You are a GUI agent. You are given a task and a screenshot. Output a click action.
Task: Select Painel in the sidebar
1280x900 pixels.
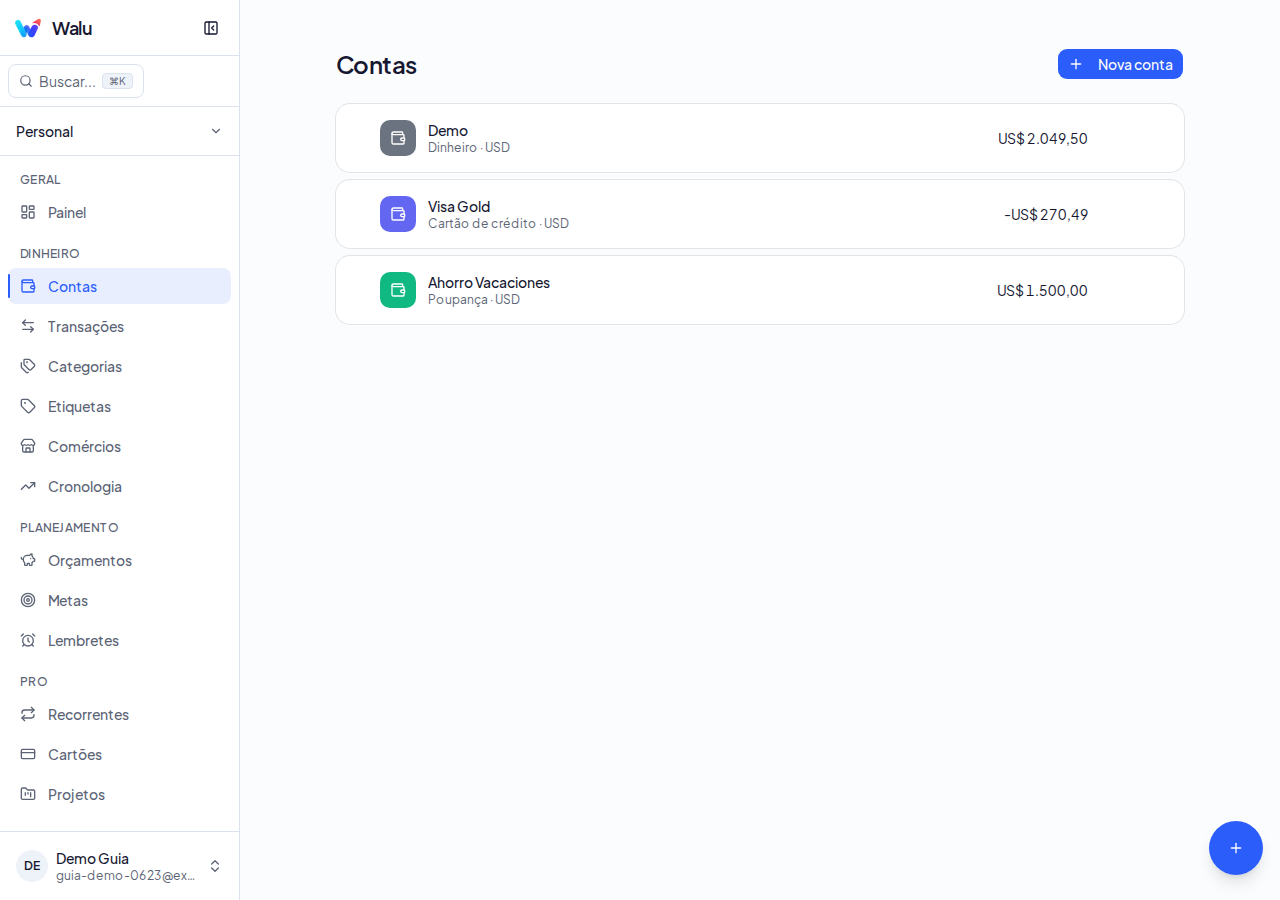(119, 212)
